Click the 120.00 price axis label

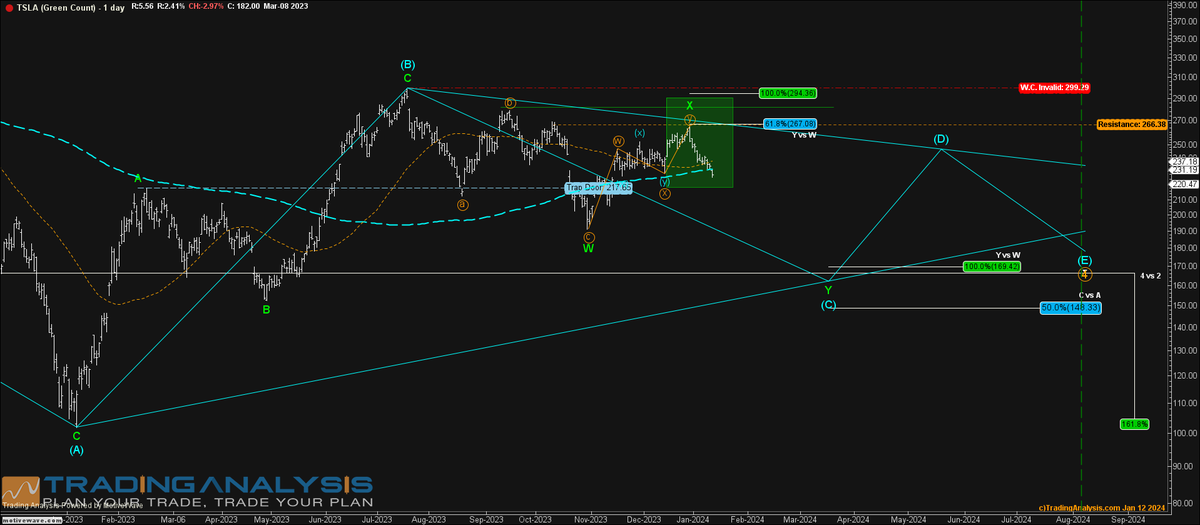[1186, 377]
